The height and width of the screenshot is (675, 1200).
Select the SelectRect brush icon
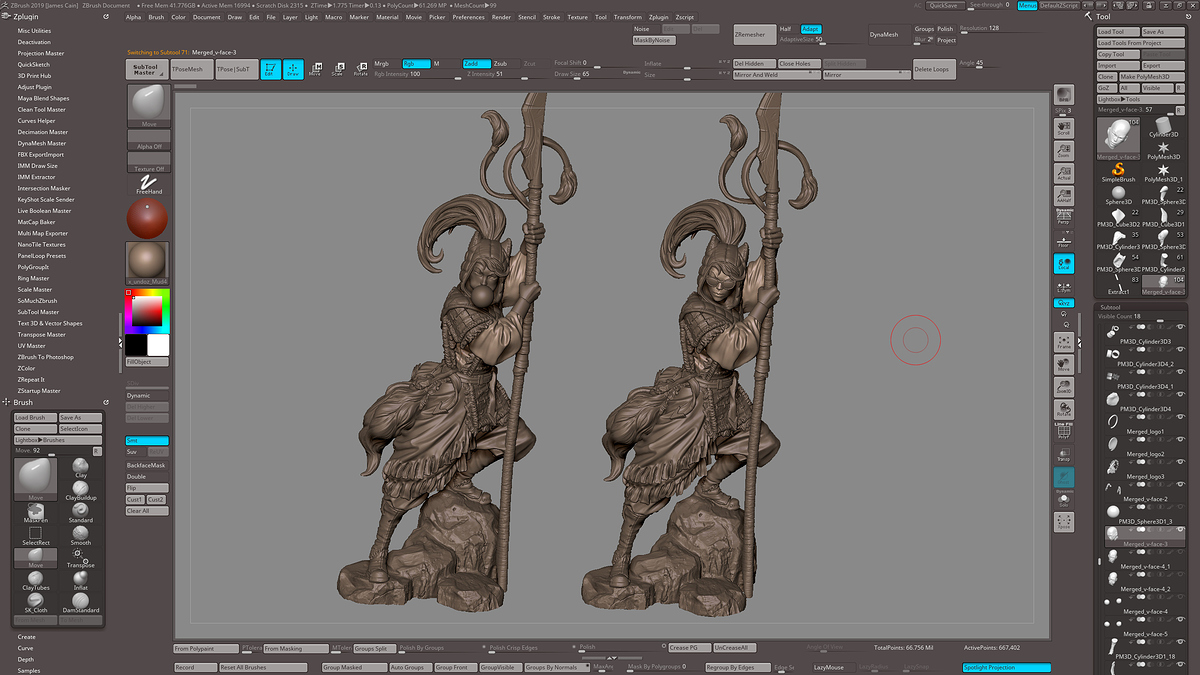(36, 537)
